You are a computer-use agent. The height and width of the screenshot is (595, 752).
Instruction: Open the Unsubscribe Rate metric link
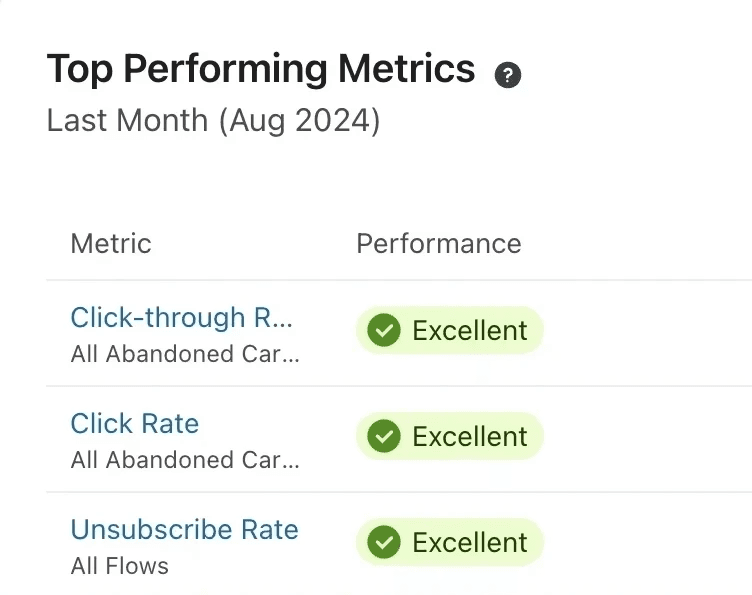(x=184, y=529)
